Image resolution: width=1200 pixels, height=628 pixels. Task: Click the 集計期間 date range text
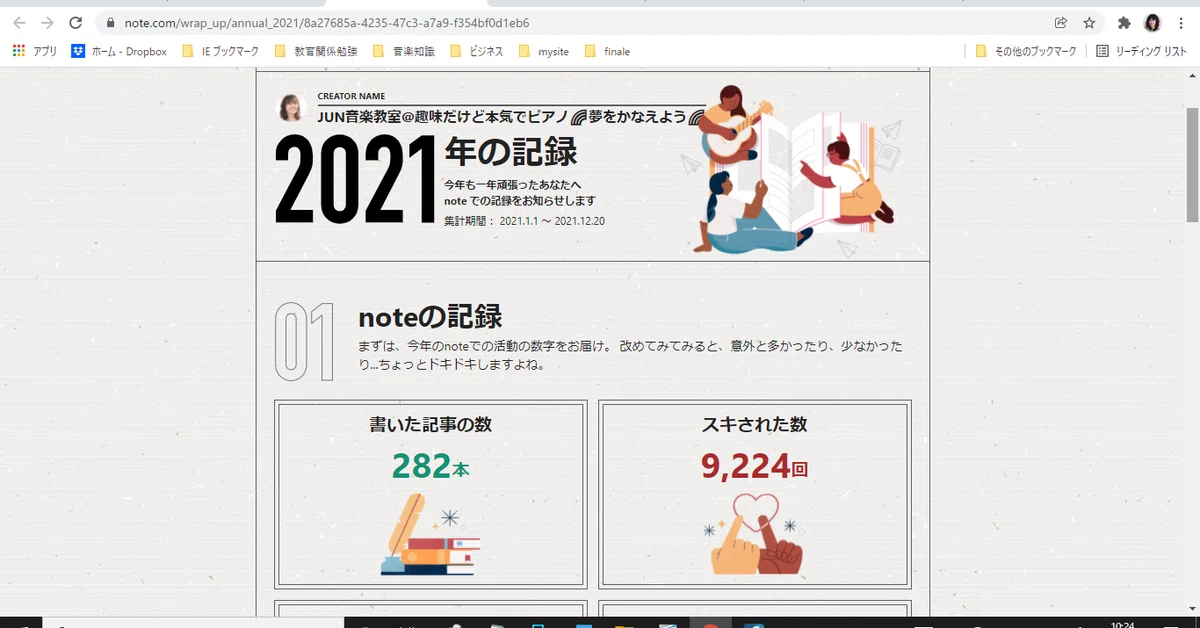coord(524,221)
